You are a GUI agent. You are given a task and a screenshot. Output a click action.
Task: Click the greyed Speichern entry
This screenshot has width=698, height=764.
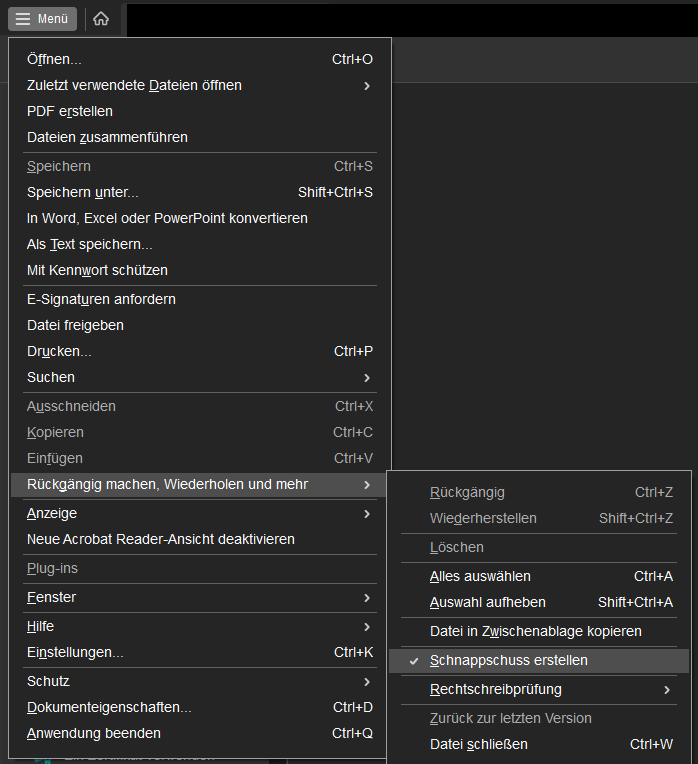[x=200, y=167]
